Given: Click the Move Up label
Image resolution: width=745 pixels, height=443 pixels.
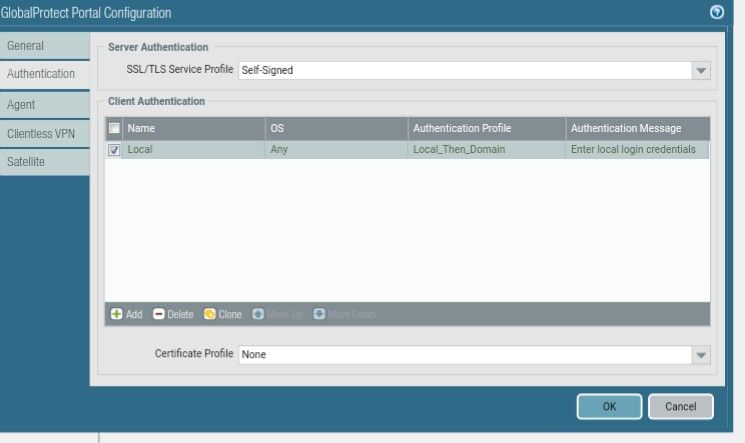Looking at the screenshot, I should pyautogui.click(x=285, y=314).
